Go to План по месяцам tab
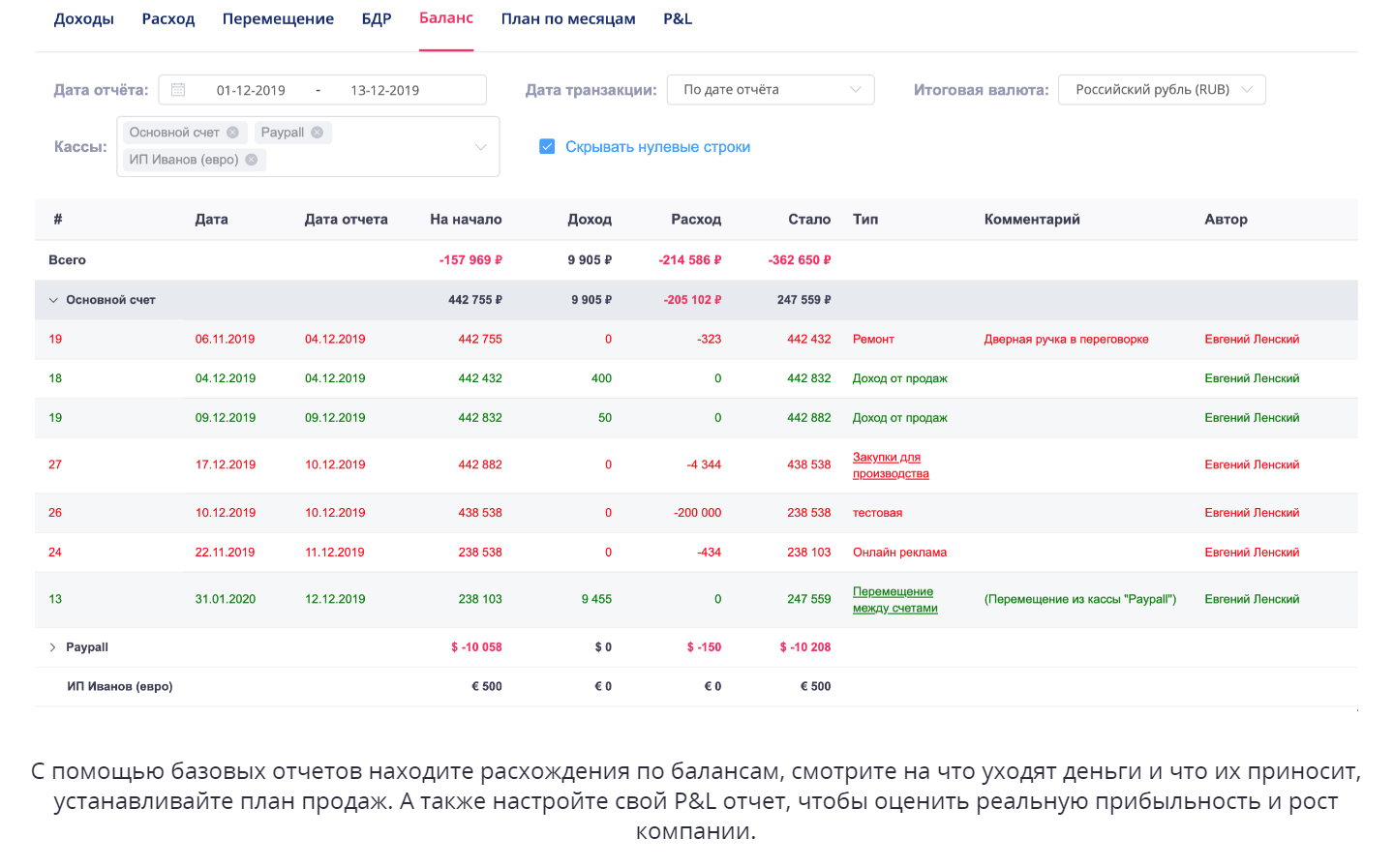The image size is (1394, 868). click(x=568, y=19)
